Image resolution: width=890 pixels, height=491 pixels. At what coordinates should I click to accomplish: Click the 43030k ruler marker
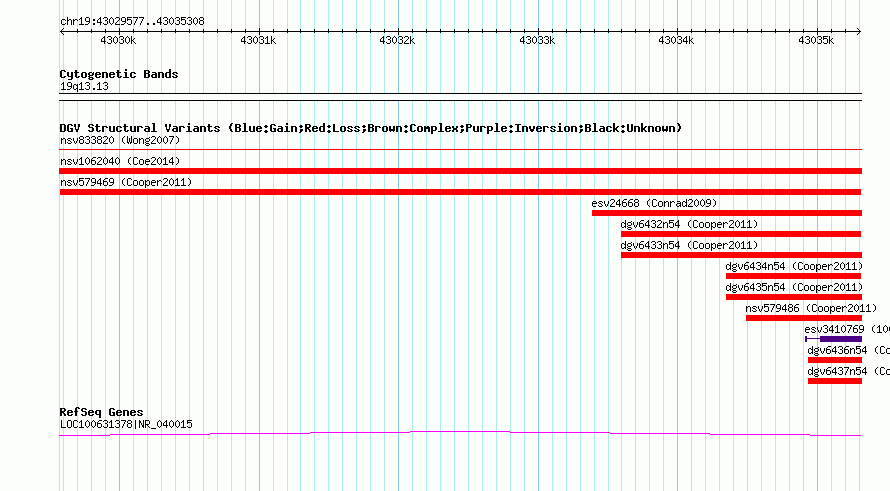click(x=118, y=40)
